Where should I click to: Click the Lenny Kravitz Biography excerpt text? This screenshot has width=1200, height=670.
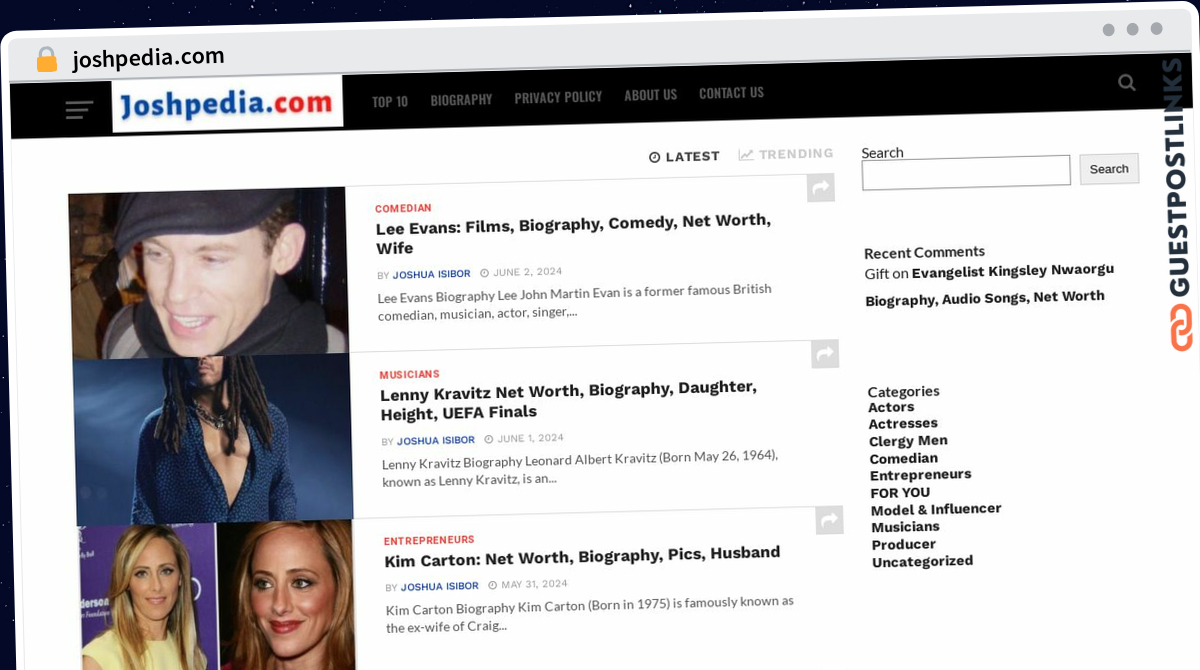point(580,467)
